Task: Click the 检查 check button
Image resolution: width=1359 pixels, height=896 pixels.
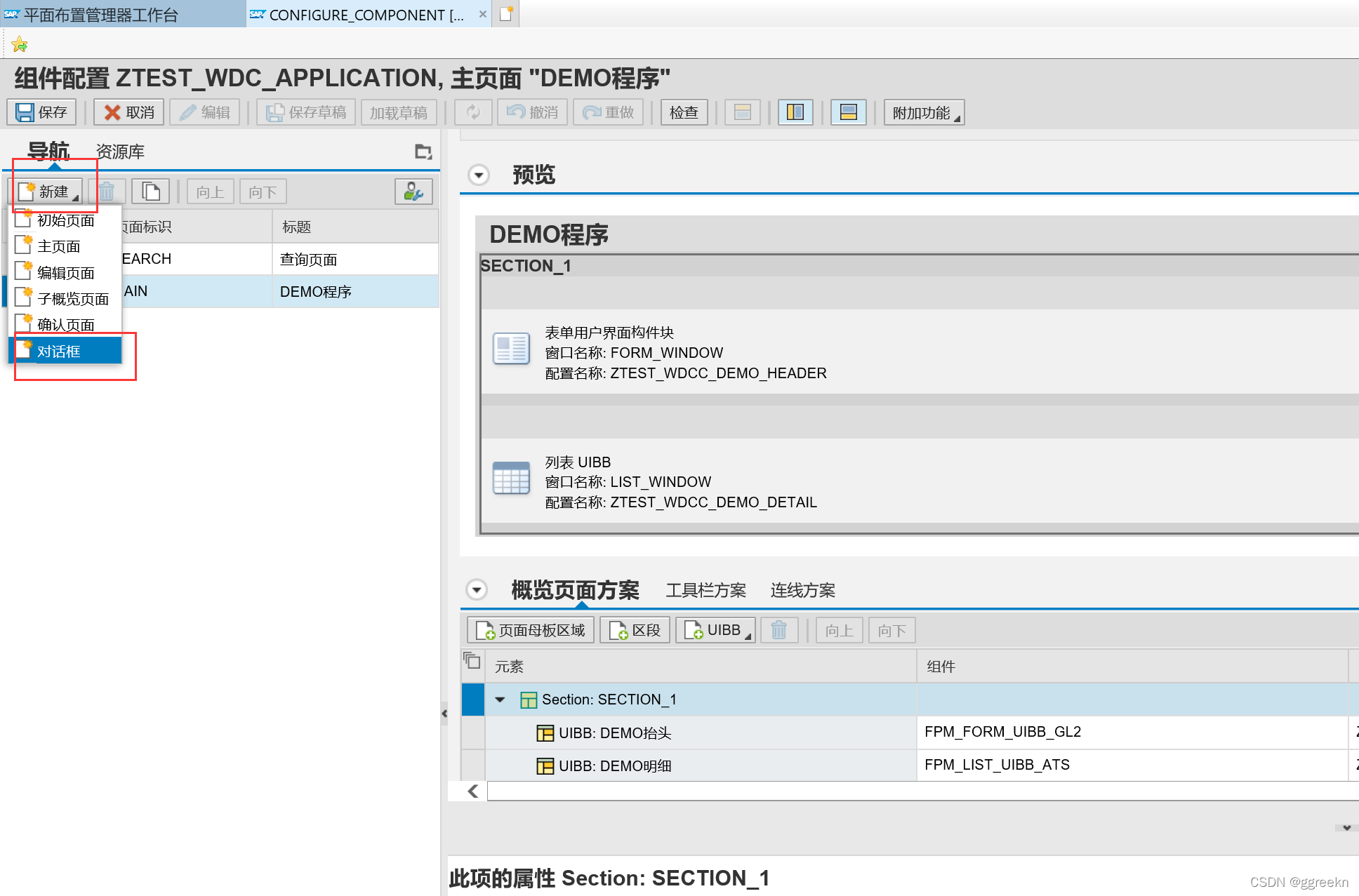Action: 684,112
